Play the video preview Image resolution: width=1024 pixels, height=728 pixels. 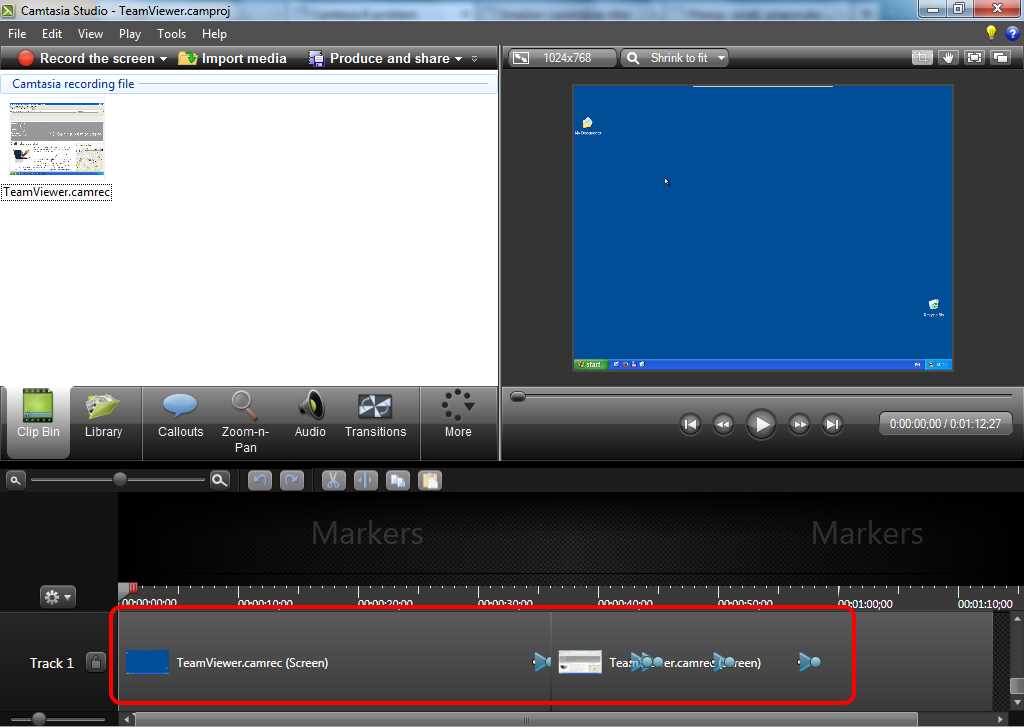point(761,424)
